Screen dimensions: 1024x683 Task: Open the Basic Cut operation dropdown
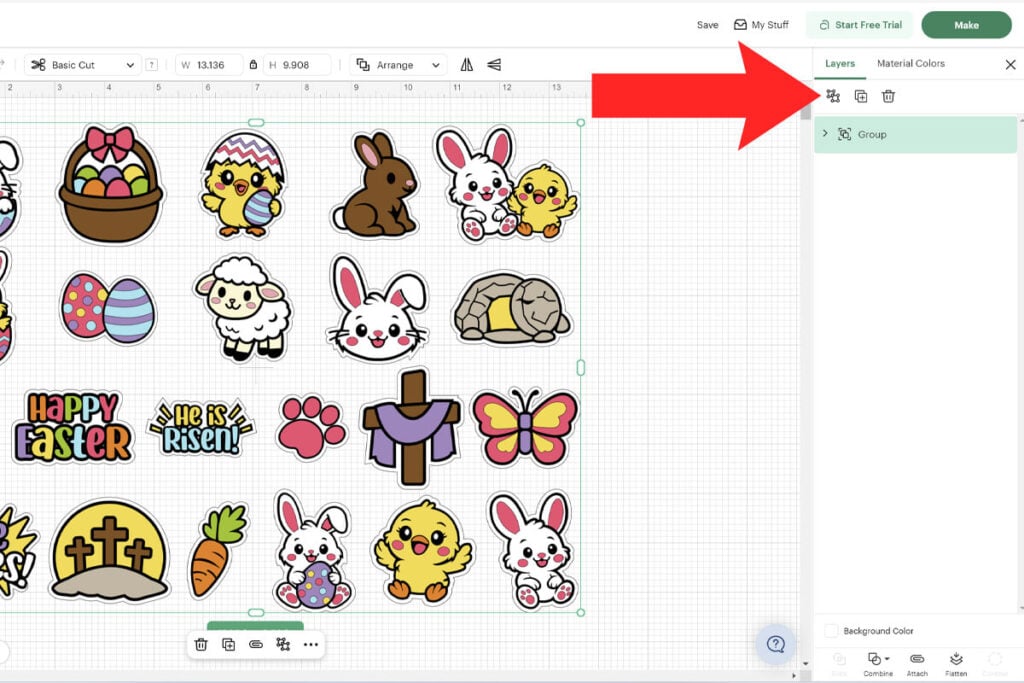82,64
